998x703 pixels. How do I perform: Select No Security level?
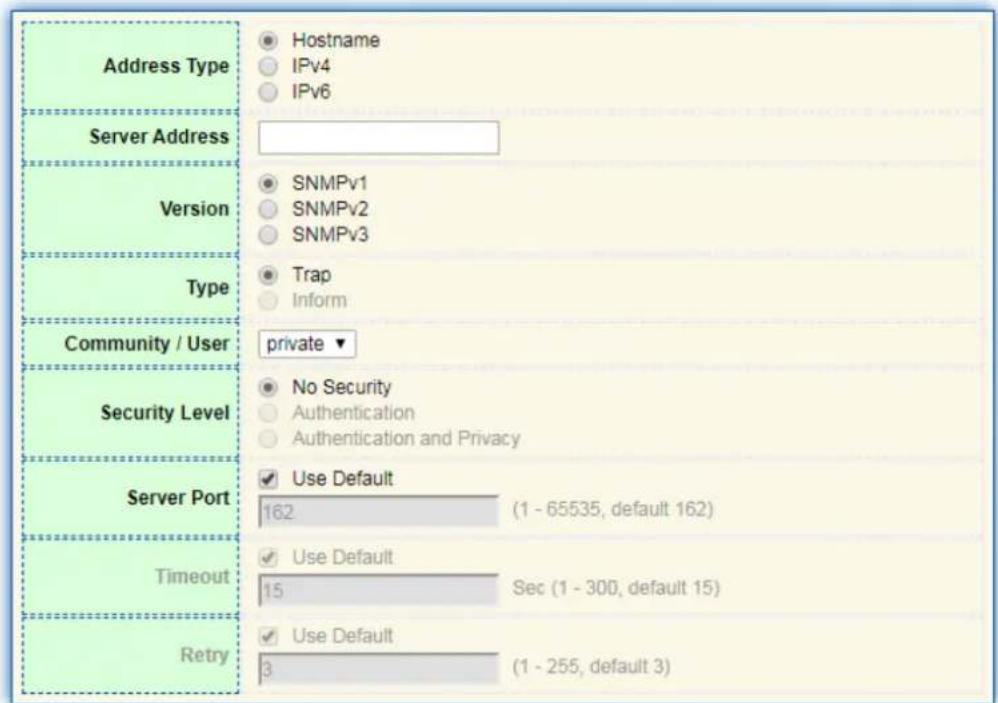pyautogui.click(x=268, y=387)
